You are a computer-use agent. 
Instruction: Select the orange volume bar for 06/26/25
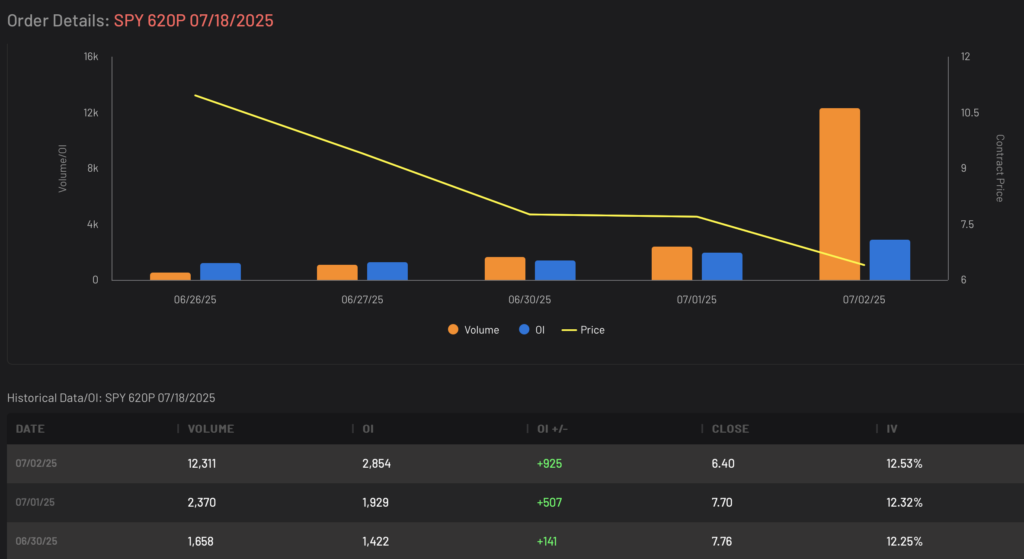(x=170, y=276)
